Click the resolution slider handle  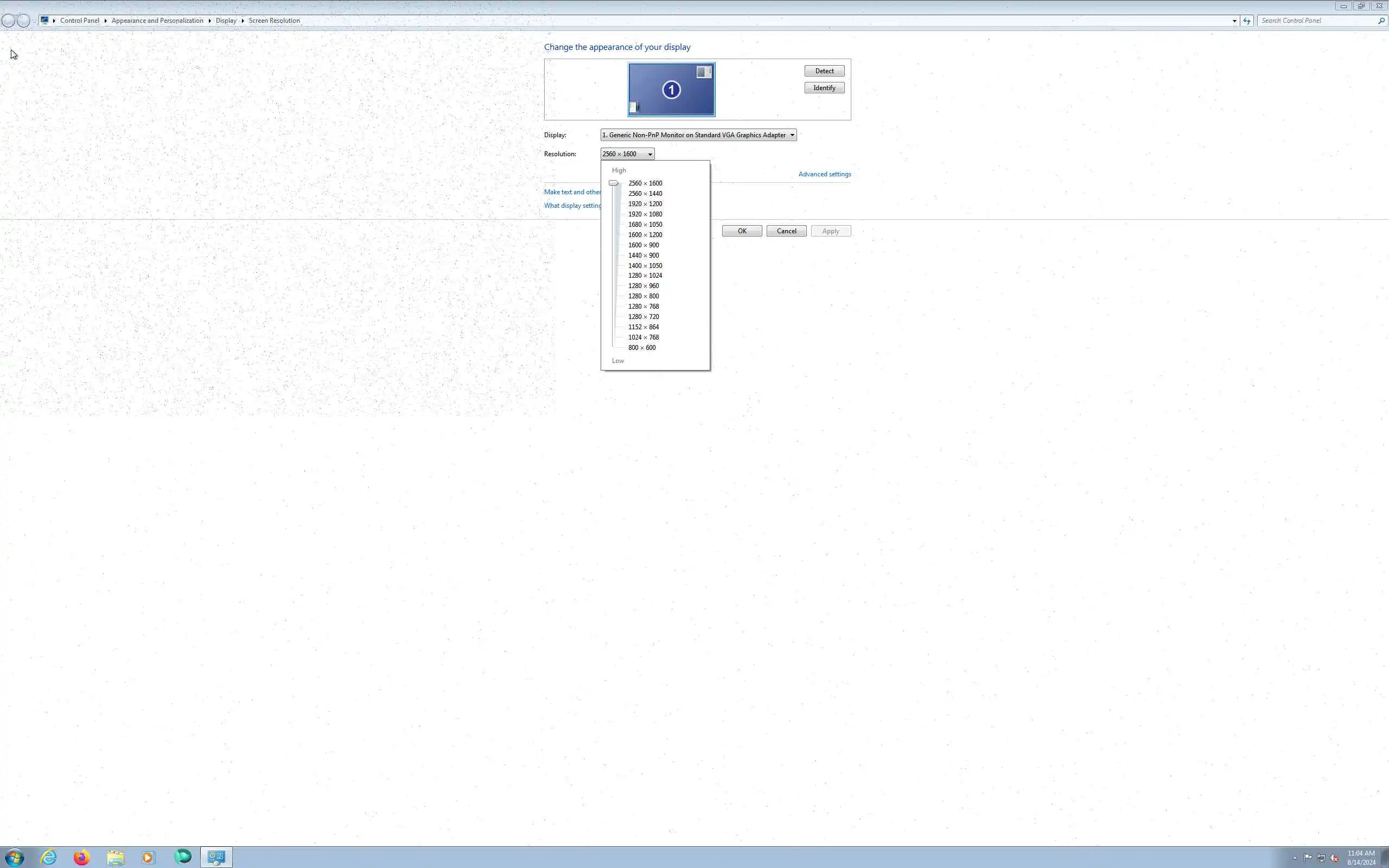tap(614, 183)
